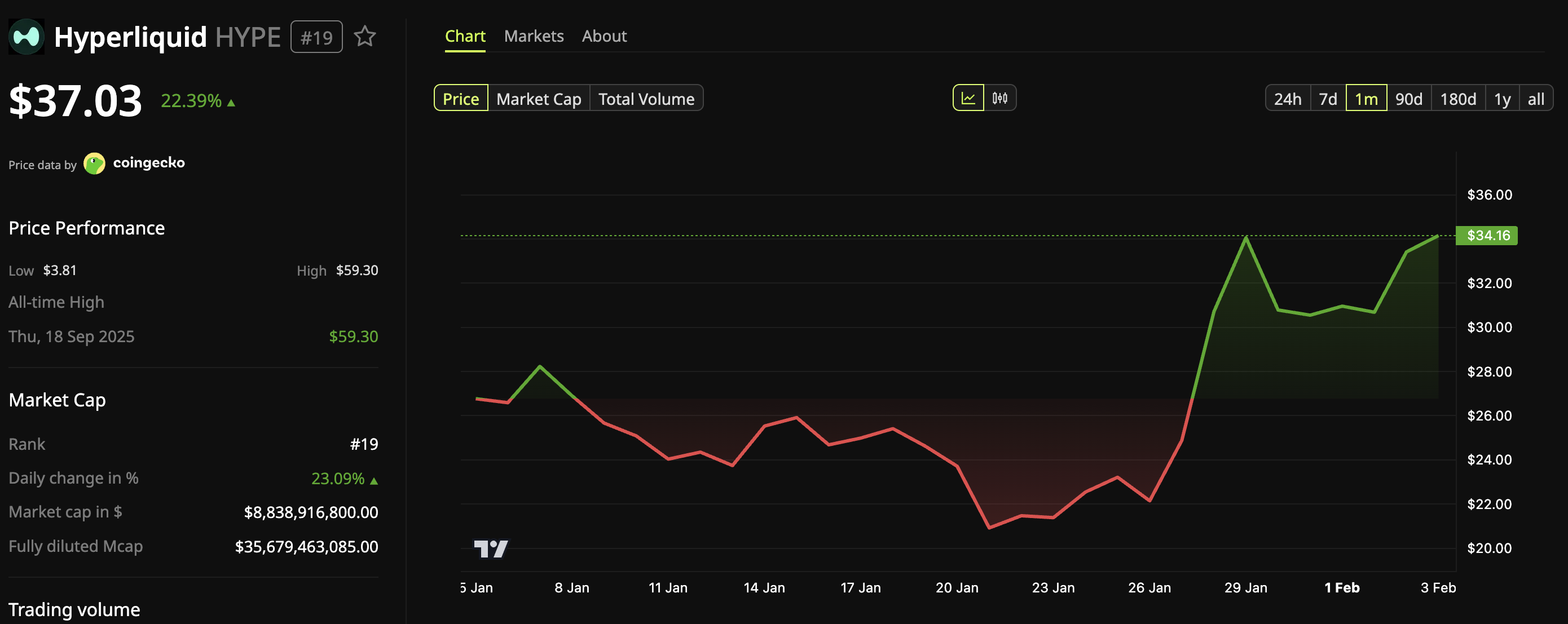The height and width of the screenshot is (624, 1568).
Task: Show the all-time chart range
Action: [x=1535, y=99]
